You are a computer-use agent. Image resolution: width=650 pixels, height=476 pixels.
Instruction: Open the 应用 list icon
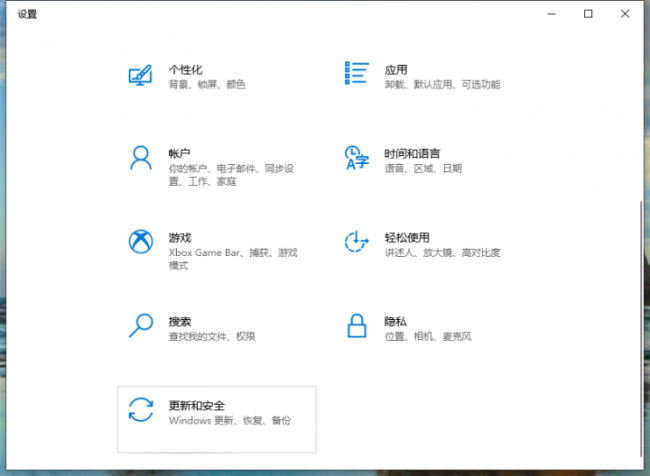click(357, 73)
